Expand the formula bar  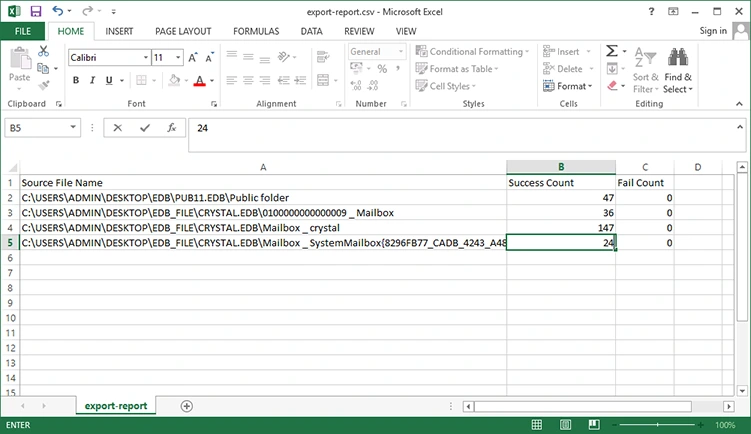pos(740,127)
